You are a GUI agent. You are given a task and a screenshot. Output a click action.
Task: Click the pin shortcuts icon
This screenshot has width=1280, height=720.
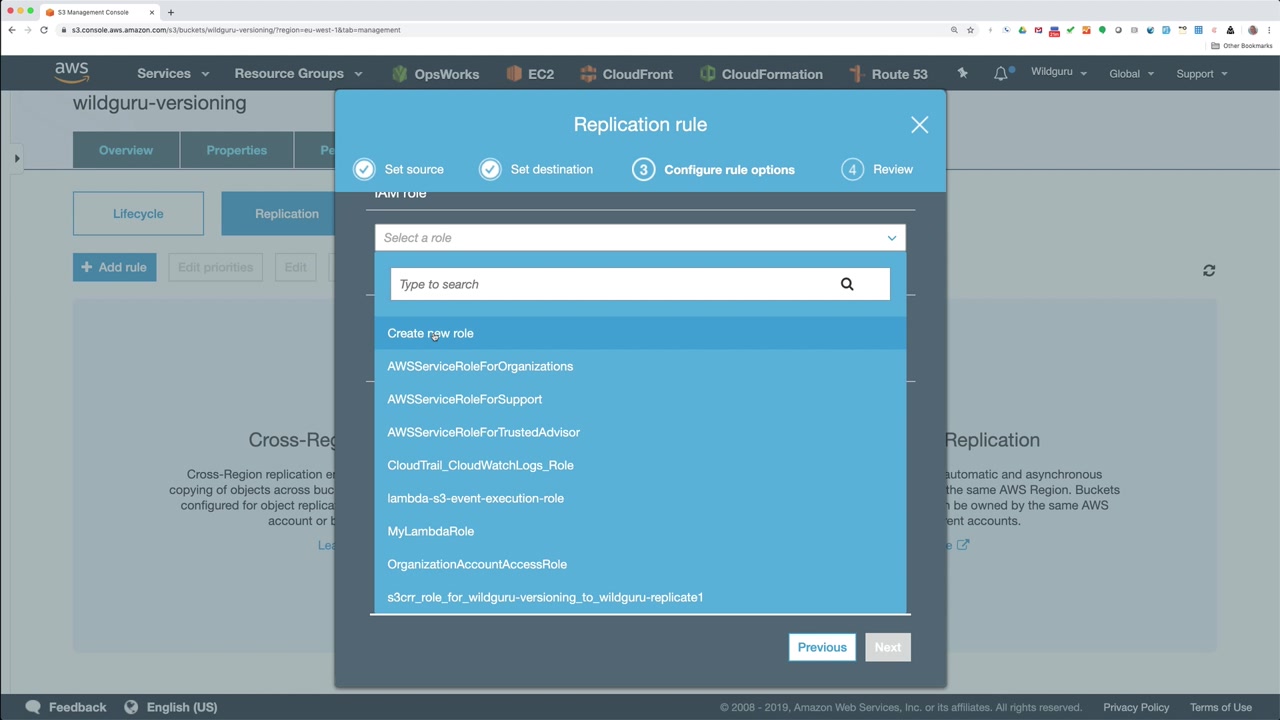pos(962,73)
